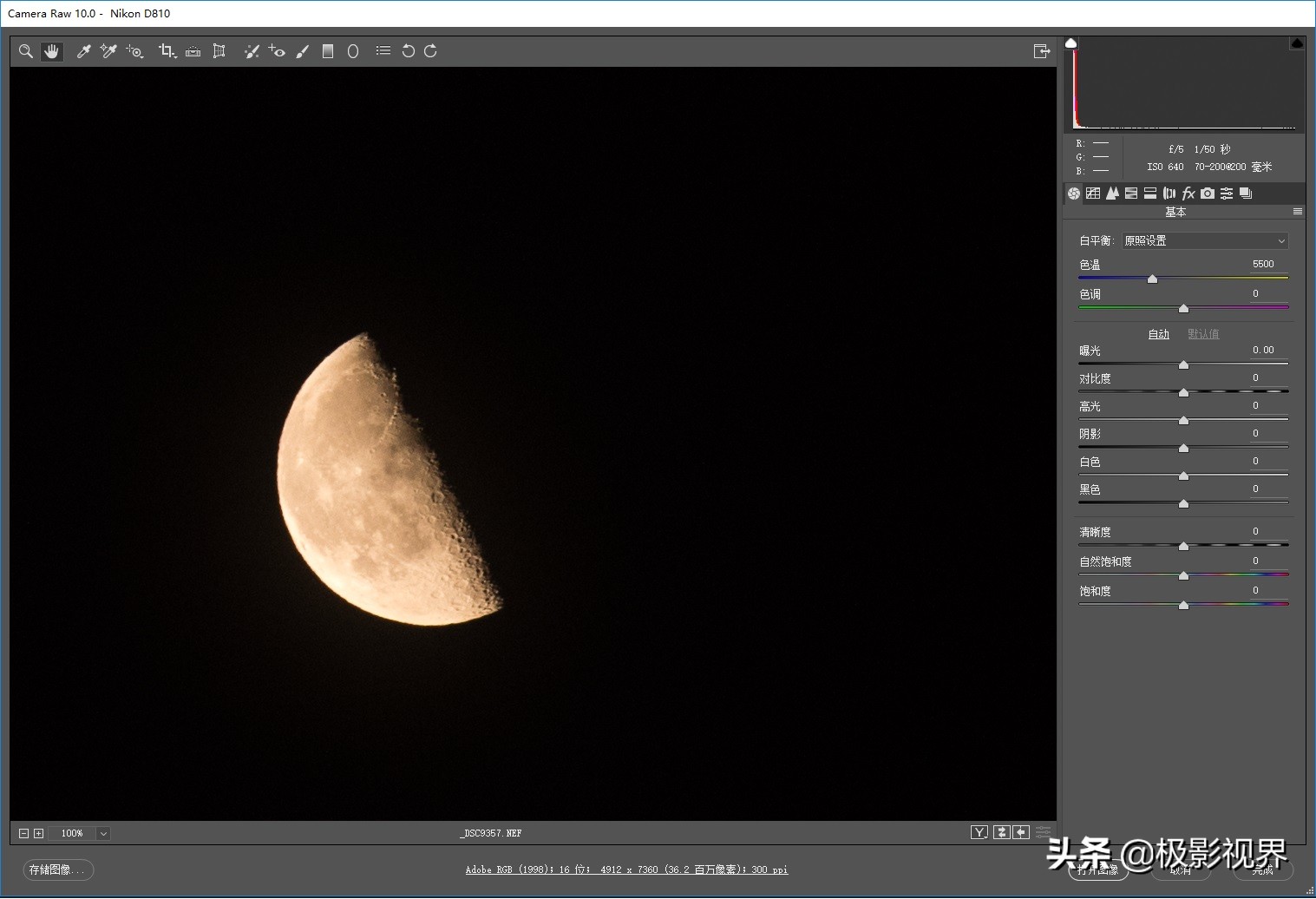Select the White Balance eyedropper tool
The width and height of the screenshot is (1316, 899).
[84, 52]
